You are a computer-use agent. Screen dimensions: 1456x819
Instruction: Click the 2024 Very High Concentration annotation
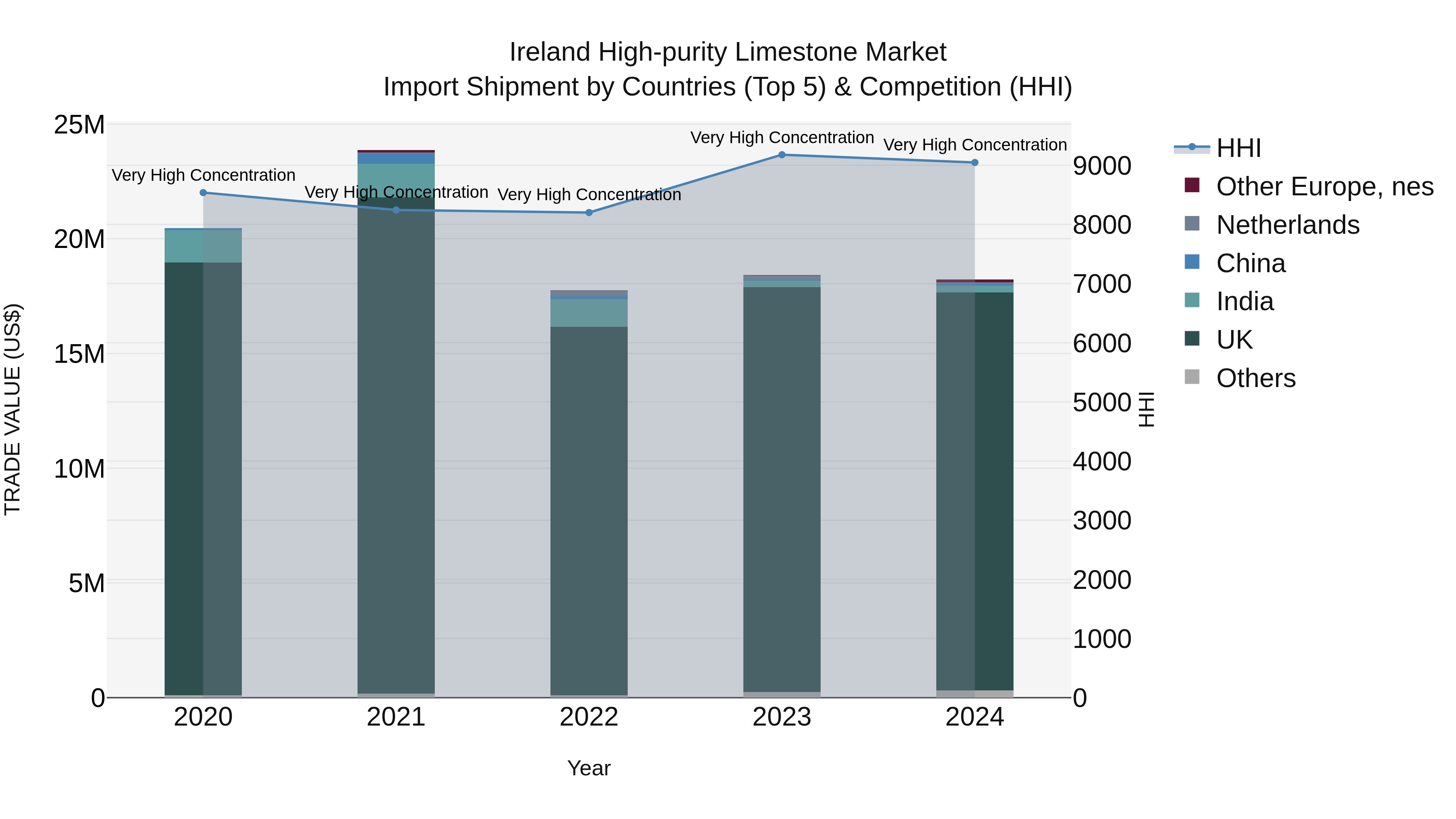[x=975, y=145]
